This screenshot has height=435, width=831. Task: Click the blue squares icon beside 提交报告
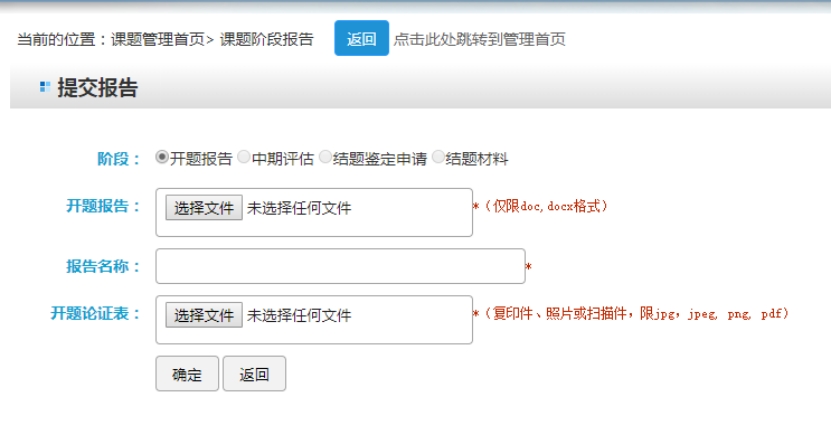point(44,87)
